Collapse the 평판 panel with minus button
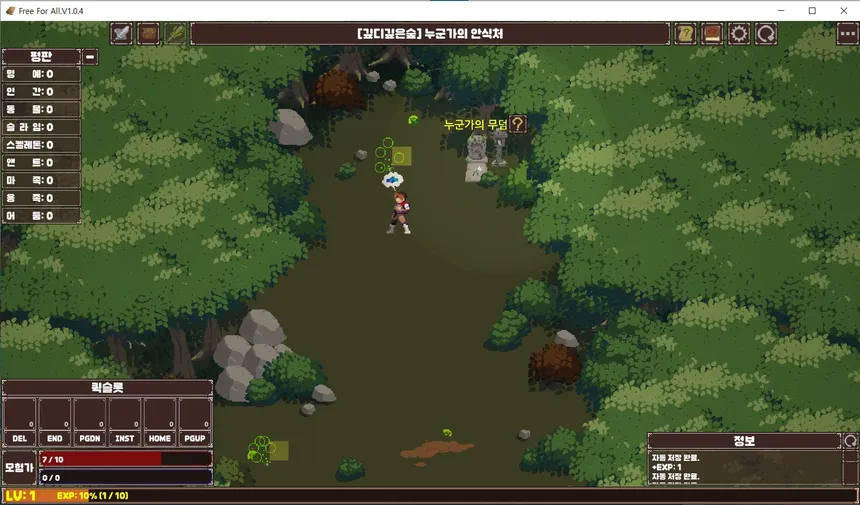The width and height of the screenshot is (860, 505). pyautogui.click(x=90, y=56)
